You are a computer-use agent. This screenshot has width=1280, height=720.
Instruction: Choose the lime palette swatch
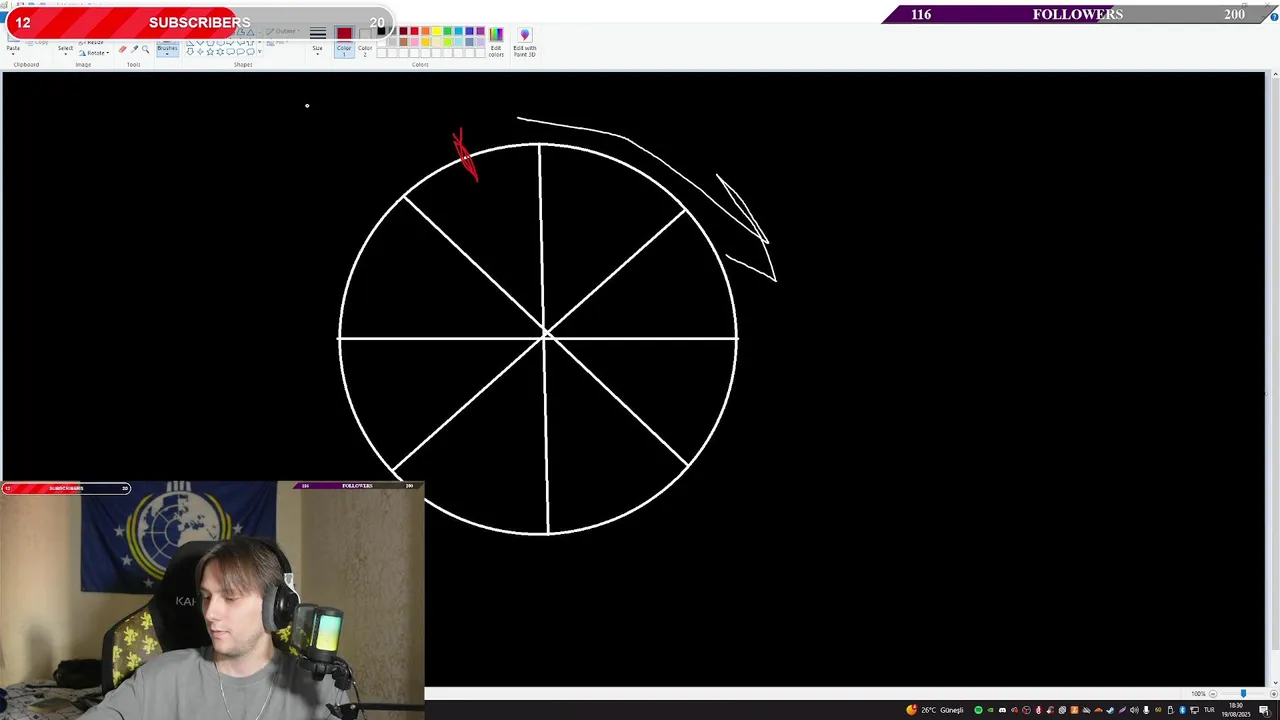tap(447, 42)
